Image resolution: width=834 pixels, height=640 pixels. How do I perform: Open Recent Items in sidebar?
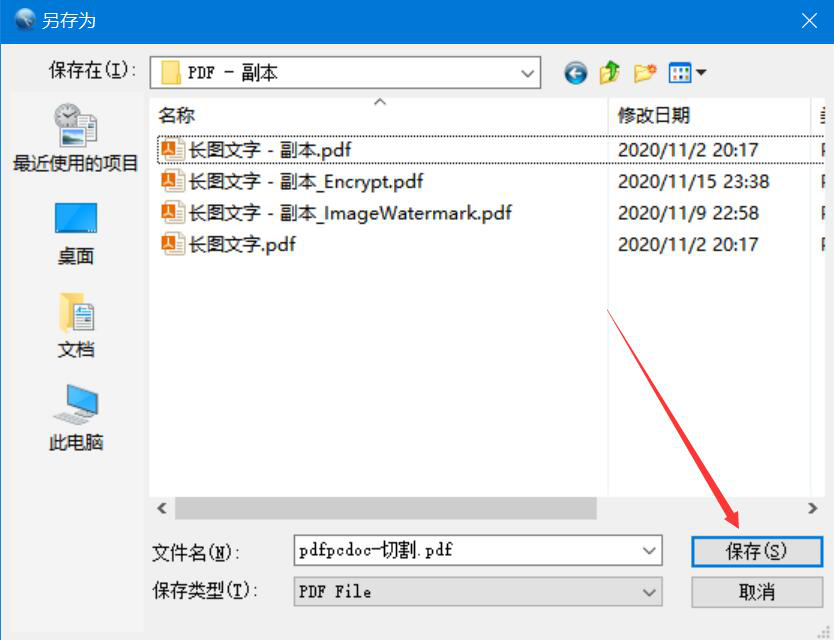tap(76, 138)
